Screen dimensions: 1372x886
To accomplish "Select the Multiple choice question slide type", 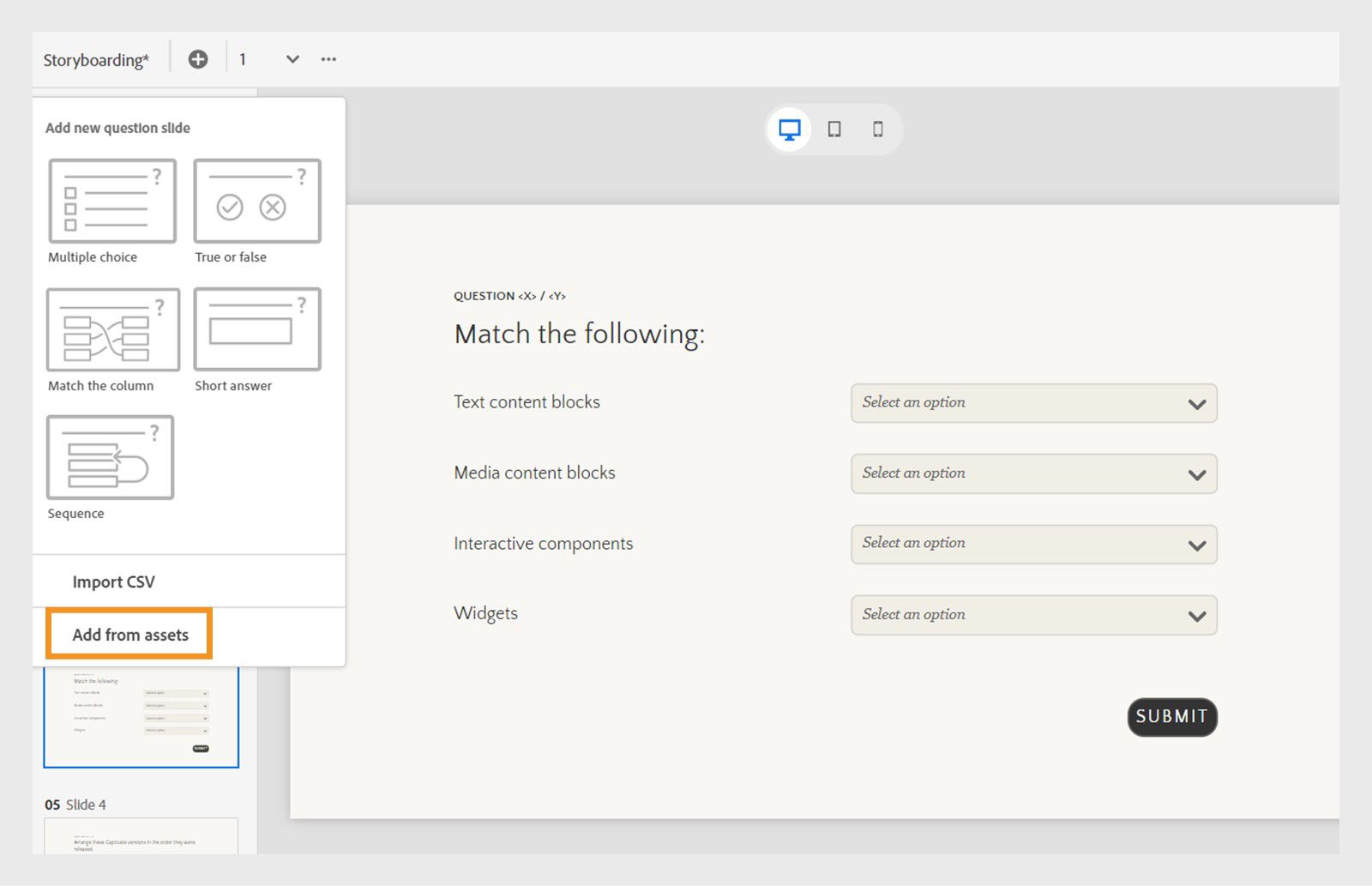I will (x=111, y=202).
